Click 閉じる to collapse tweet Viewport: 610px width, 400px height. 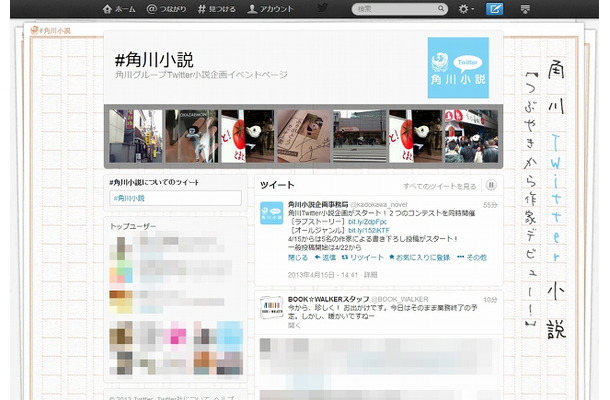click(x=298, y=258)
